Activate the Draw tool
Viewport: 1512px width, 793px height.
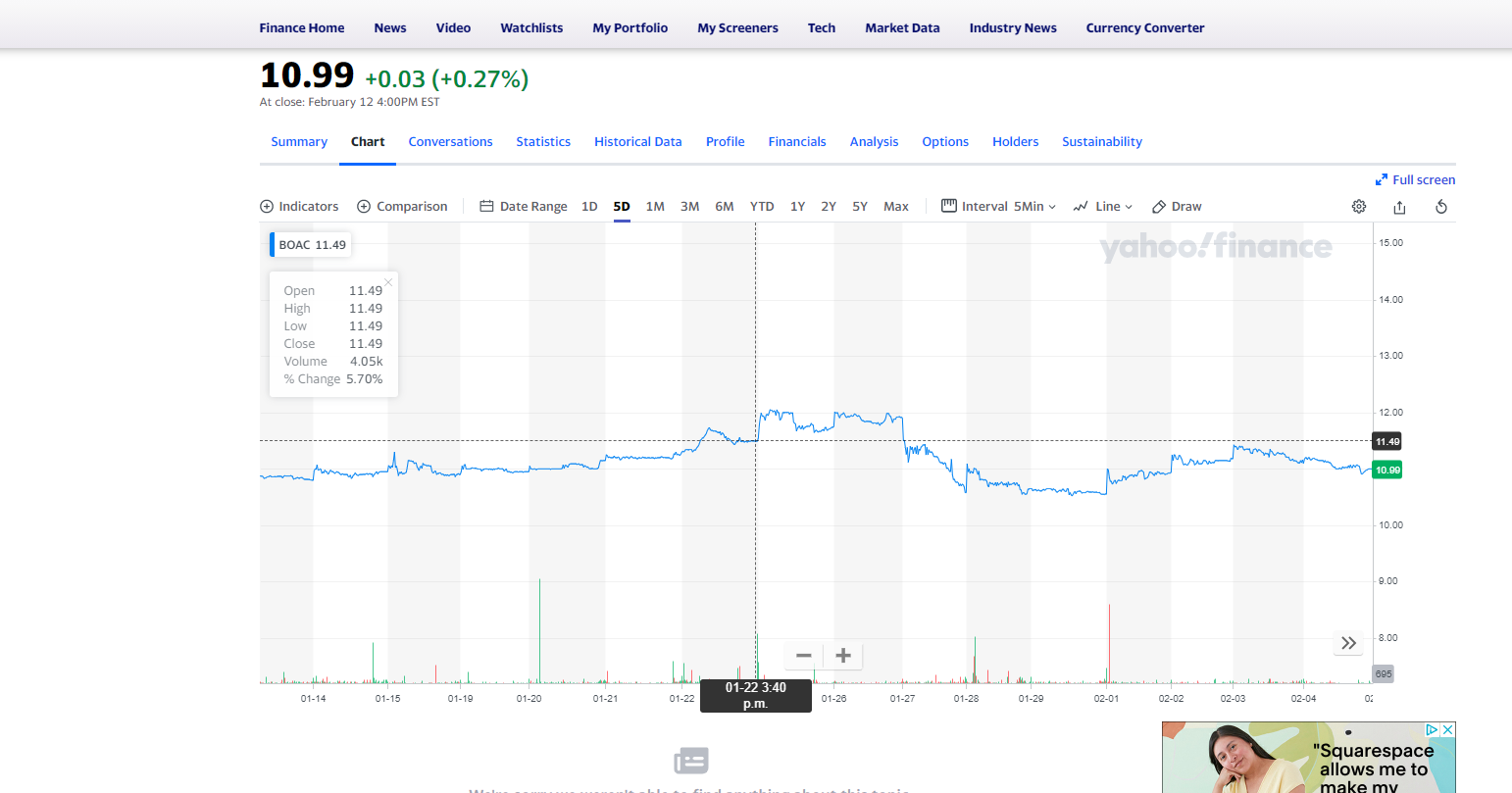click(x=1177, y=207)
